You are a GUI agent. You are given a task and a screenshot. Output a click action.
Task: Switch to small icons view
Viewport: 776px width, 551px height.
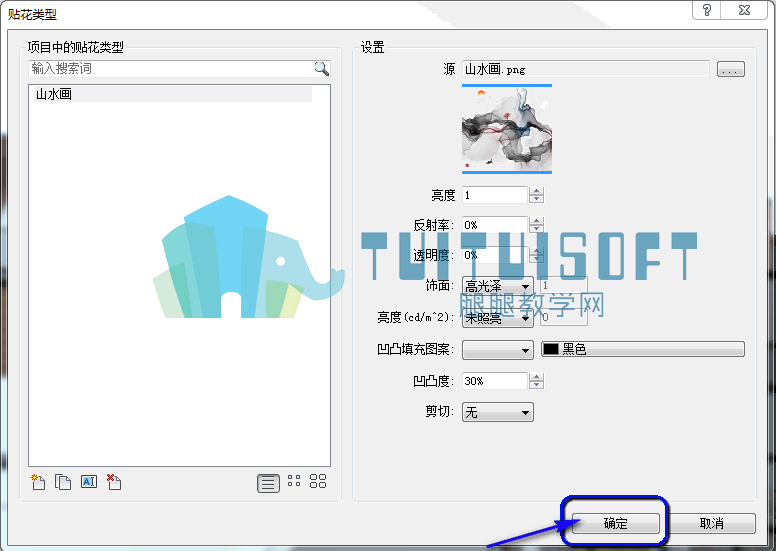294,481
